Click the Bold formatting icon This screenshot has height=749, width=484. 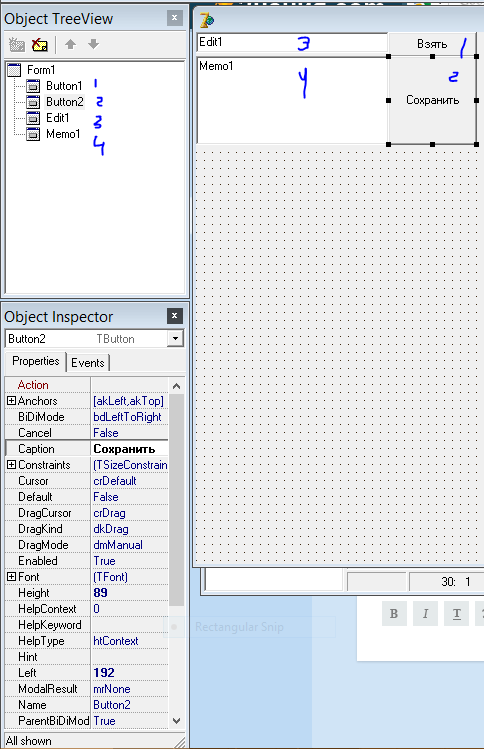pos(394,613)
